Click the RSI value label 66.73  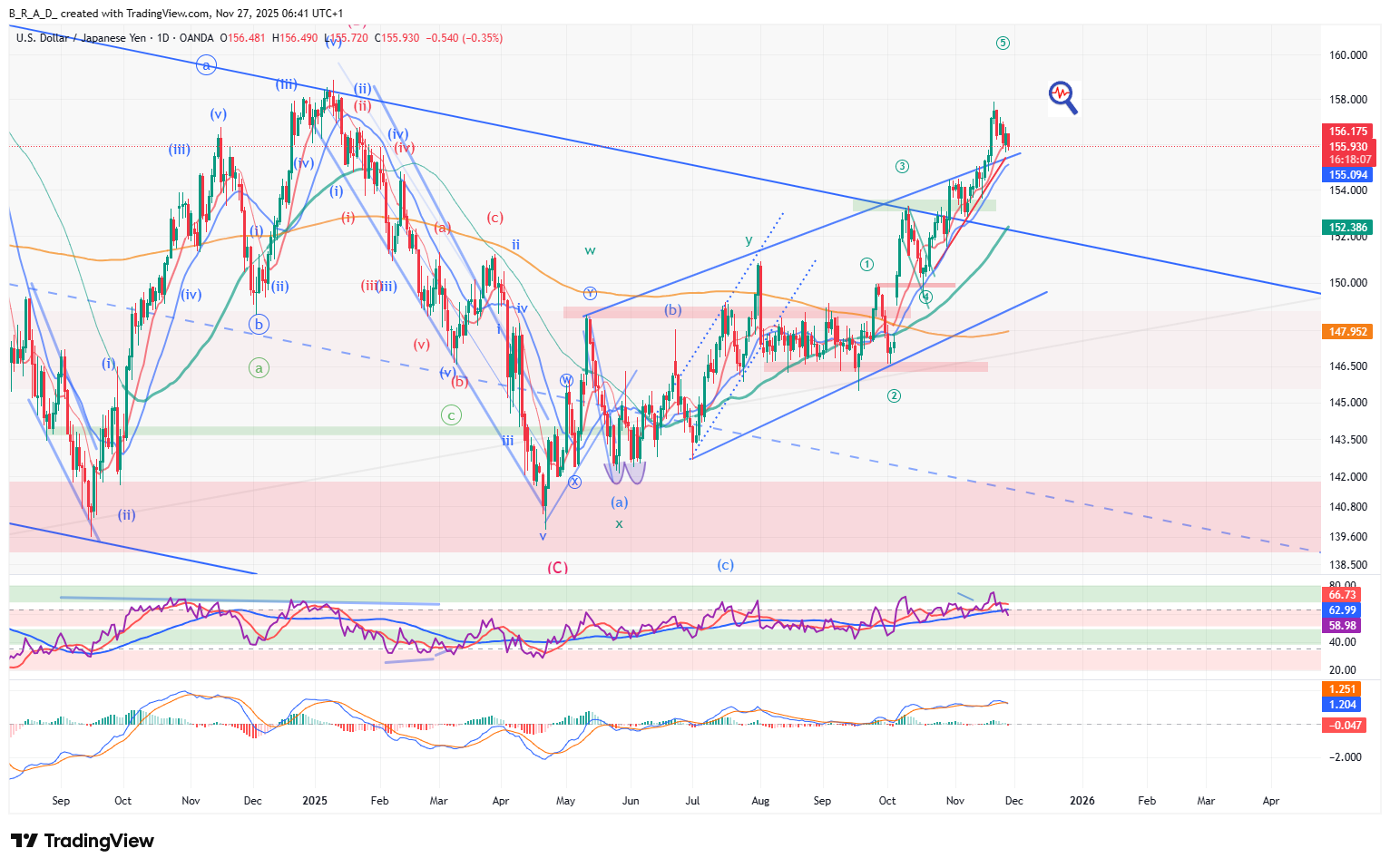coord(1342,595)
